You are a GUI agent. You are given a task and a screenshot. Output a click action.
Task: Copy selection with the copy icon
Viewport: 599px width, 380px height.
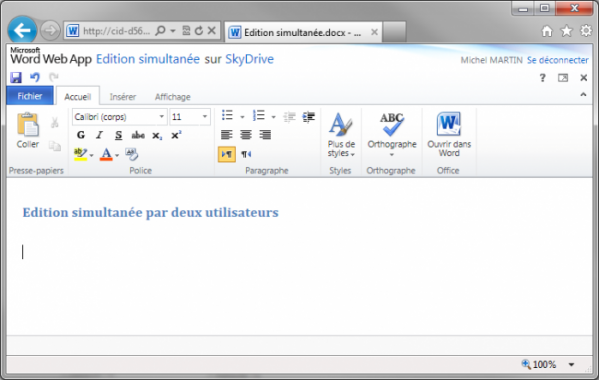[55, 146]
